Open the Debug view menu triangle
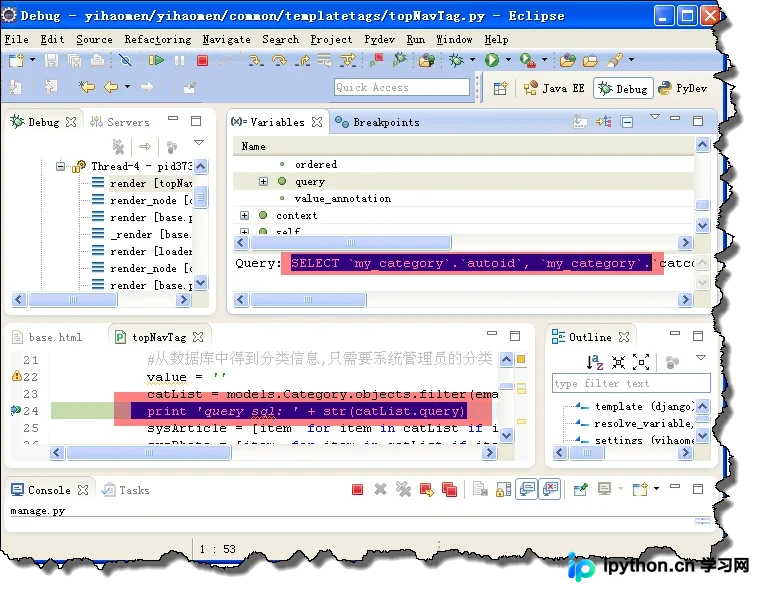This screenshot has height=592, width=758. (x=199, y=143)
